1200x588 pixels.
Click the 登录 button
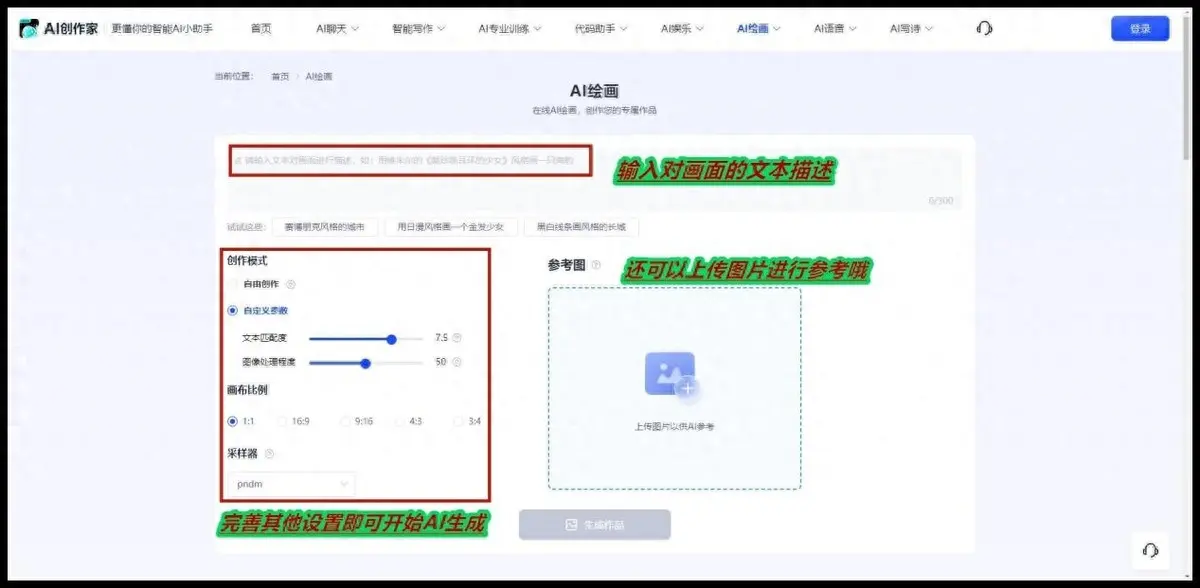pos(1140,28)
